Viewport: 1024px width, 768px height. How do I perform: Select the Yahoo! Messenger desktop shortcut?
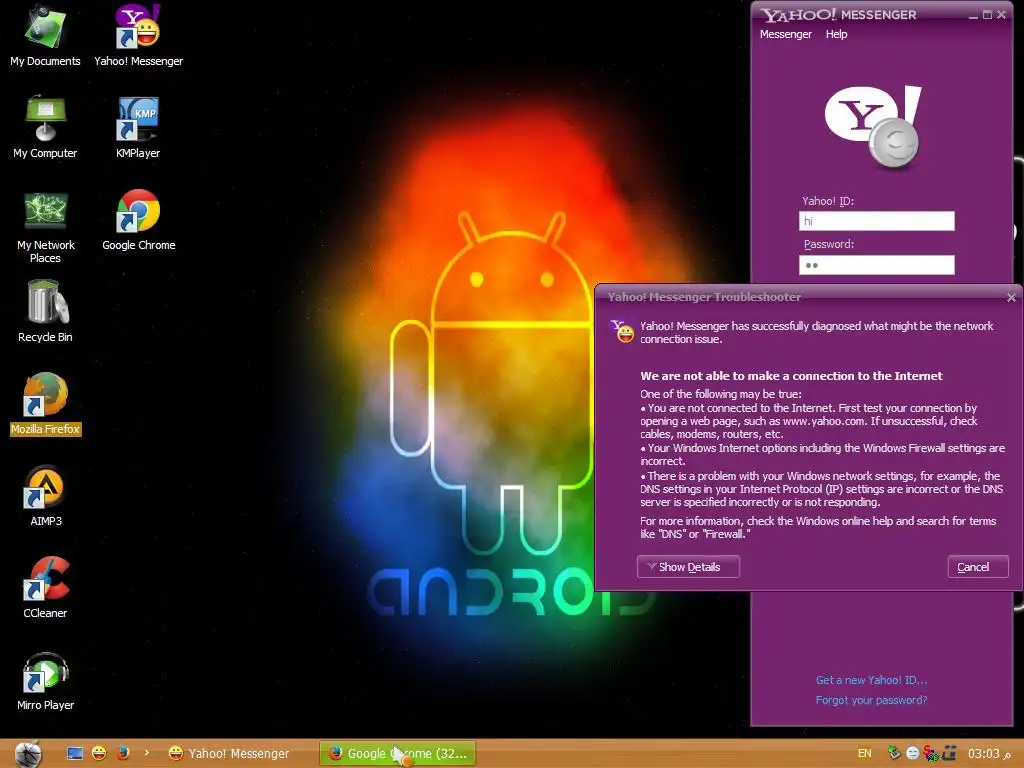pos(138,36)
